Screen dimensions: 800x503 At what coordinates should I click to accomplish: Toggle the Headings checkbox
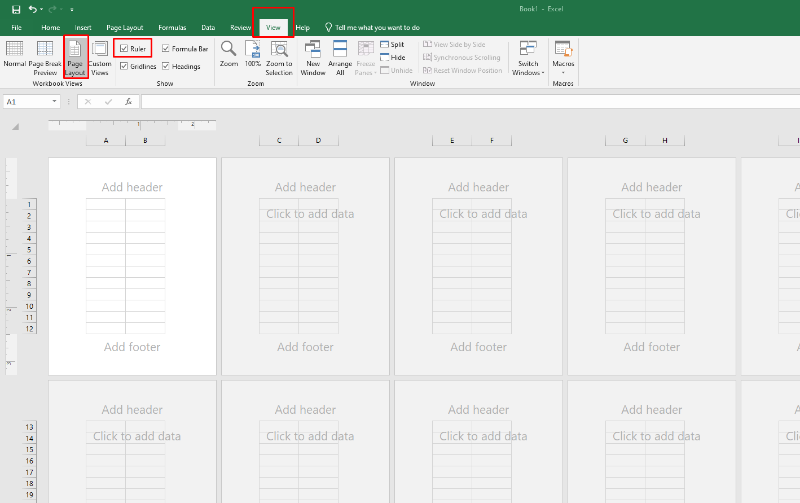166,66
